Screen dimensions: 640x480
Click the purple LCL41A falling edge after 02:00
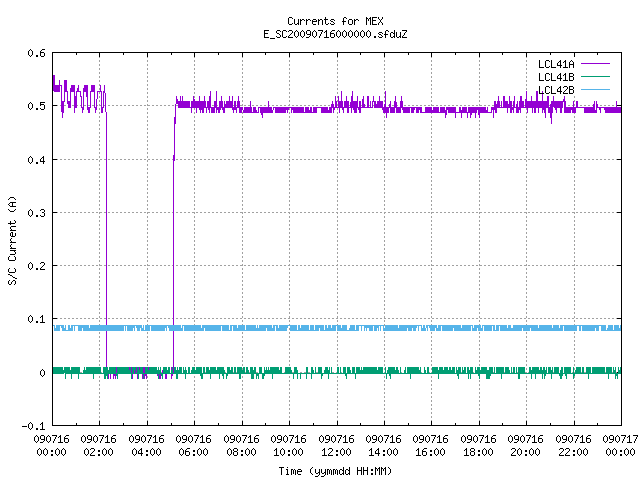[x=107, y=241]
